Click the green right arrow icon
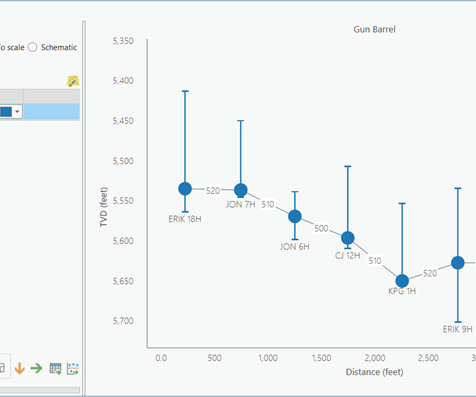 tap(37, 368)
